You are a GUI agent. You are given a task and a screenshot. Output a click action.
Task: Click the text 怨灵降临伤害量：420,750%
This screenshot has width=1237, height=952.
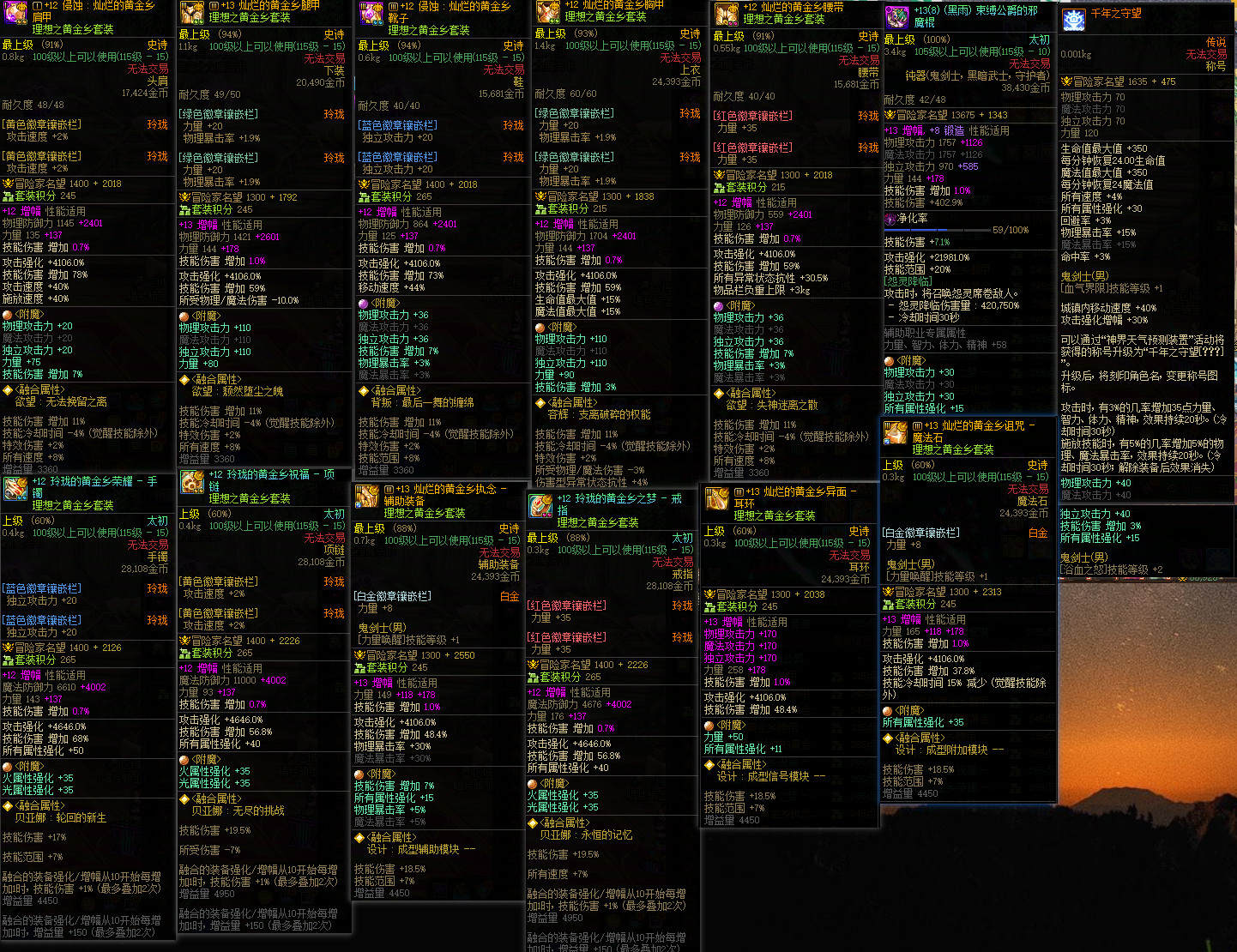[x=959, y=305]
